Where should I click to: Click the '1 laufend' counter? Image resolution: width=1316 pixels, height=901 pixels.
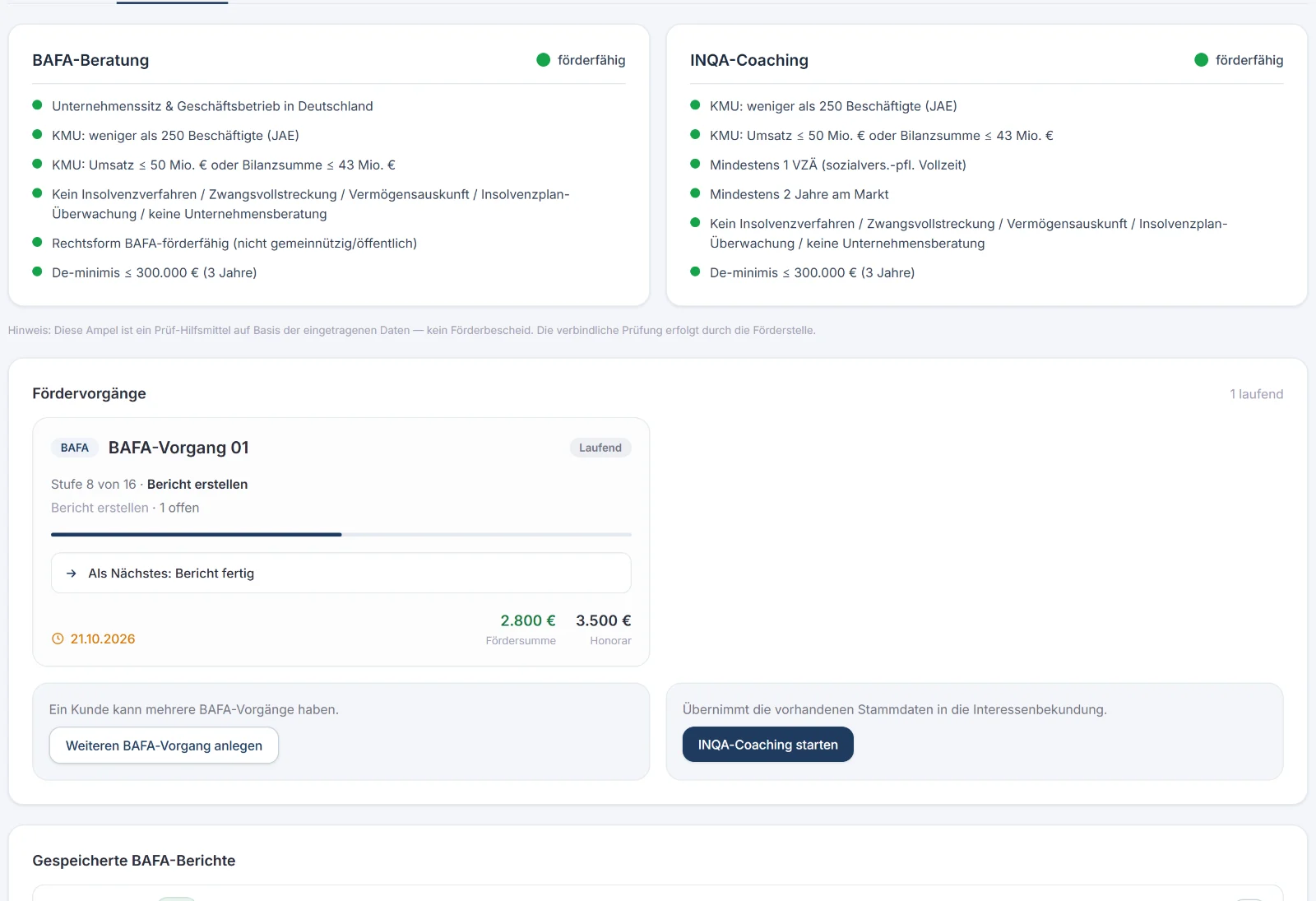click(x=1257, y=394)
